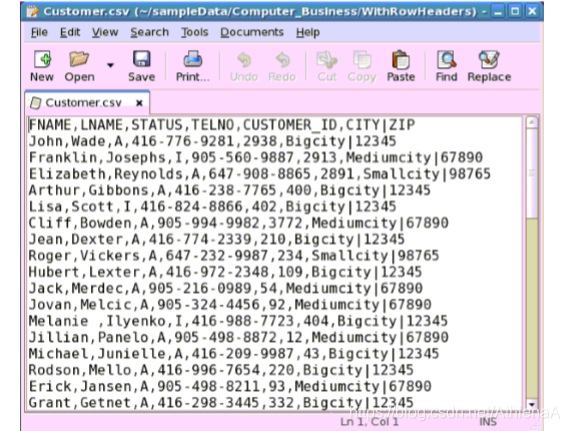The width and height of the screenshot is (570, 431).
Task: Click the line for Grant Getnet
Action: pyautogui.click(x=221, y=403)
